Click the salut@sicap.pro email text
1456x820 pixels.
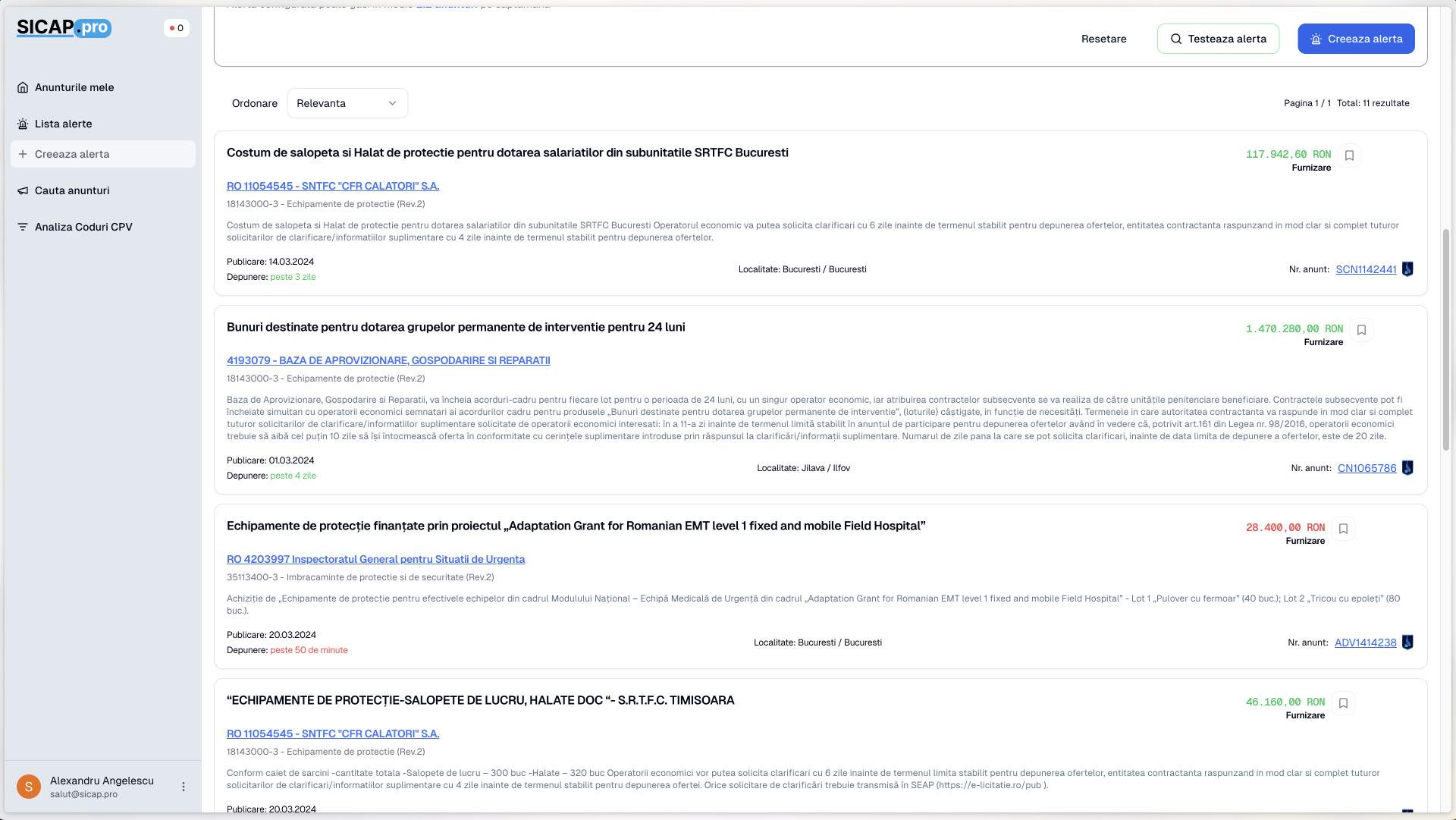click(x=83, y=794)
